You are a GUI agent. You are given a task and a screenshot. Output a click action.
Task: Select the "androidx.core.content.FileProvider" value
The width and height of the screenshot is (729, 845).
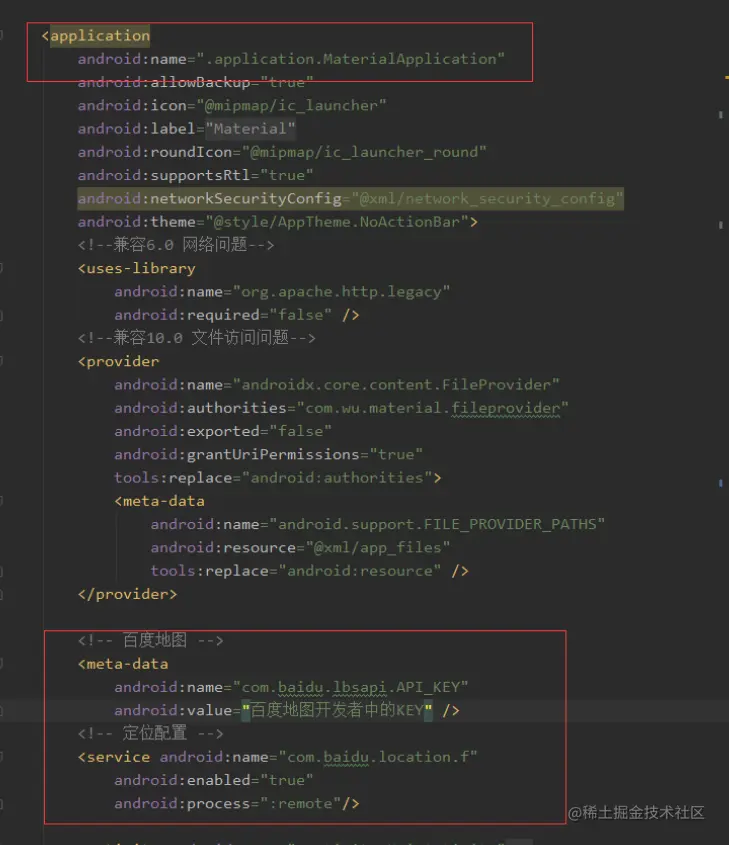tap(396, 385)
